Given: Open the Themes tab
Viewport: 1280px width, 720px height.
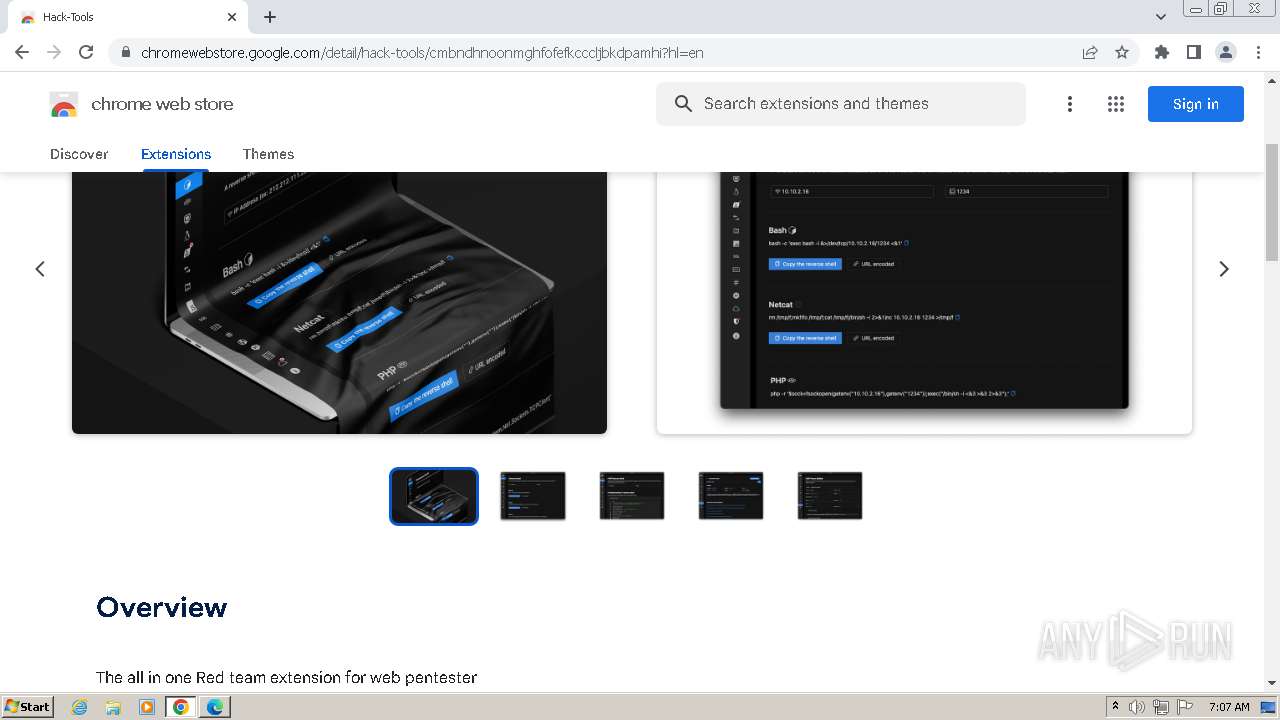Looking at the screenshot, I should (268, 154).
